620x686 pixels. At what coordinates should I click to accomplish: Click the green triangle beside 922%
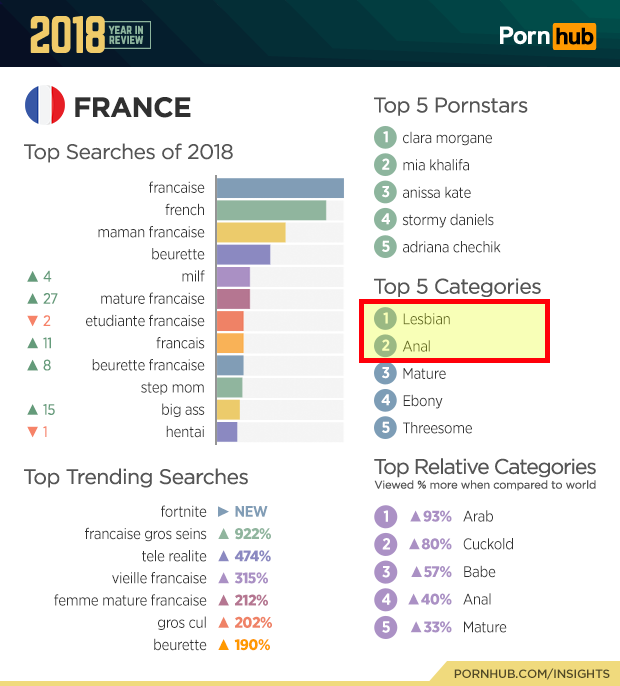coord(223,534)
